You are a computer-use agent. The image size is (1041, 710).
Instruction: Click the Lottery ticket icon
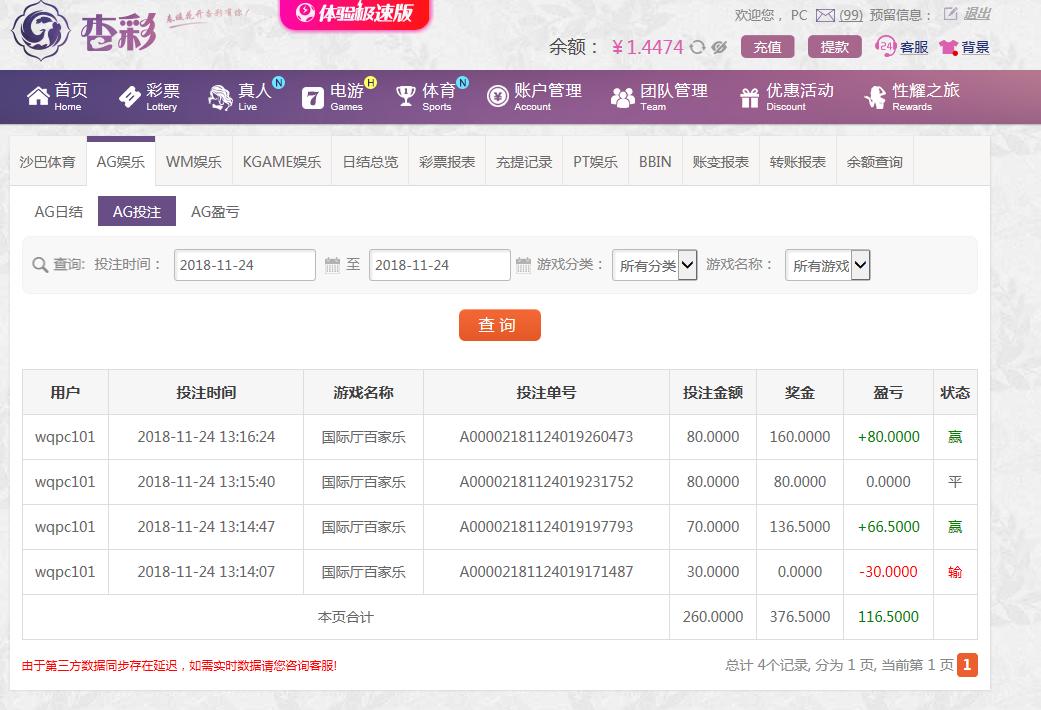129,97
